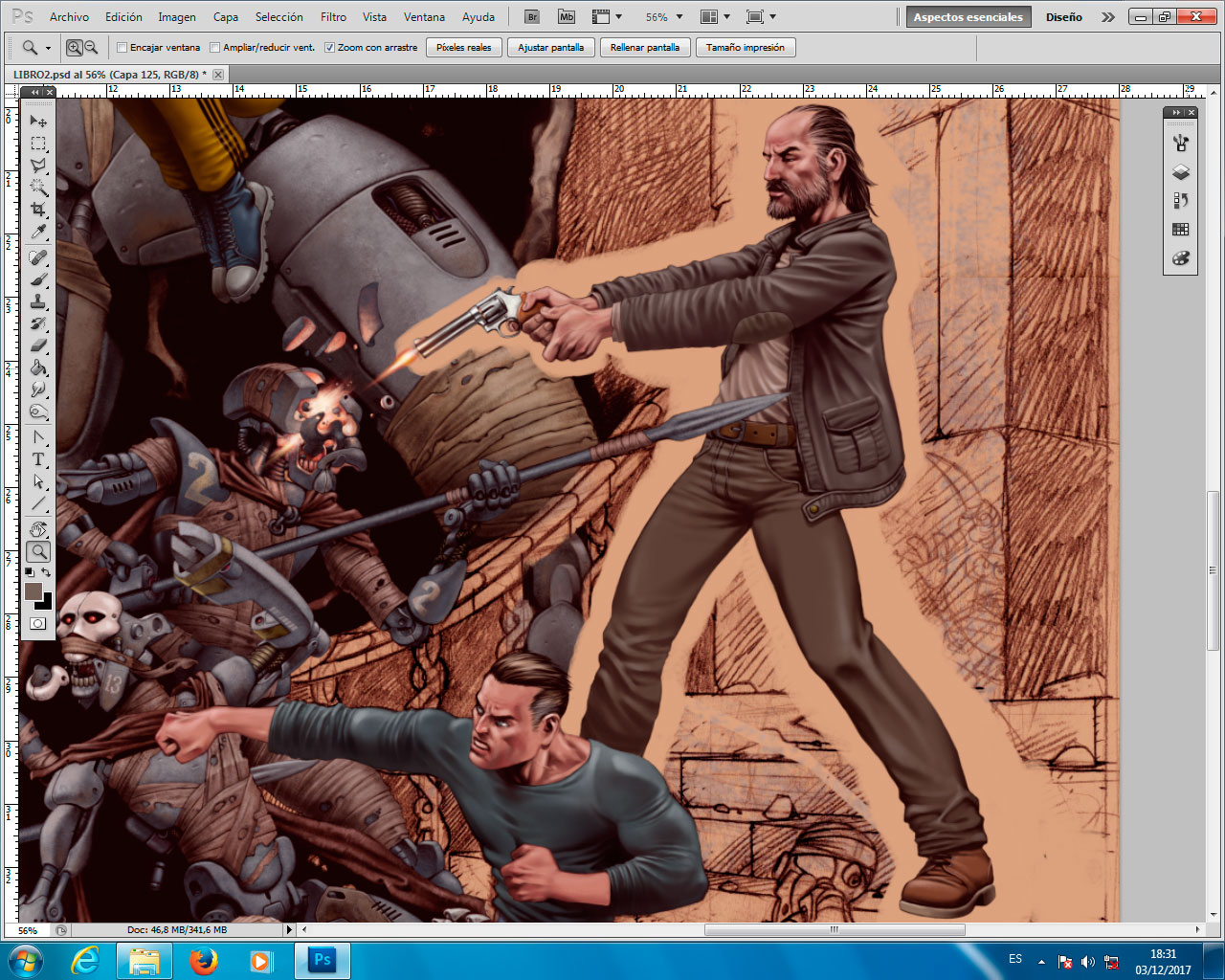Viewport: 1225px width, 980px height.
Task: Open the Filtro menu
Action: tap(334, 17)
